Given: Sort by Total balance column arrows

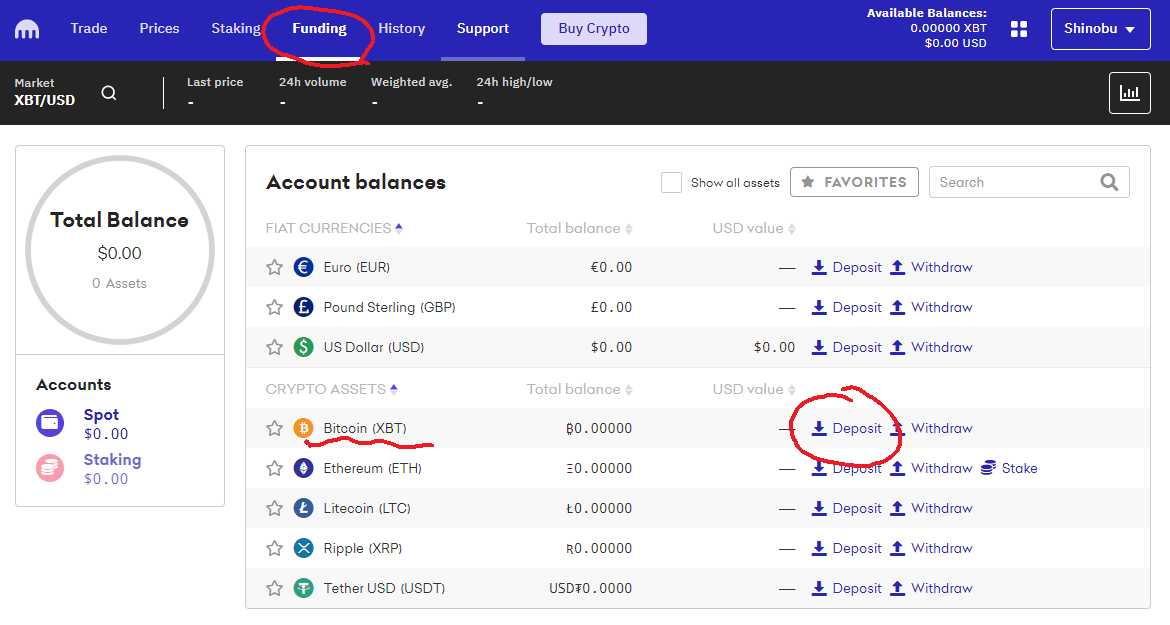Looking at the screenshot, I should pos(629,228).
